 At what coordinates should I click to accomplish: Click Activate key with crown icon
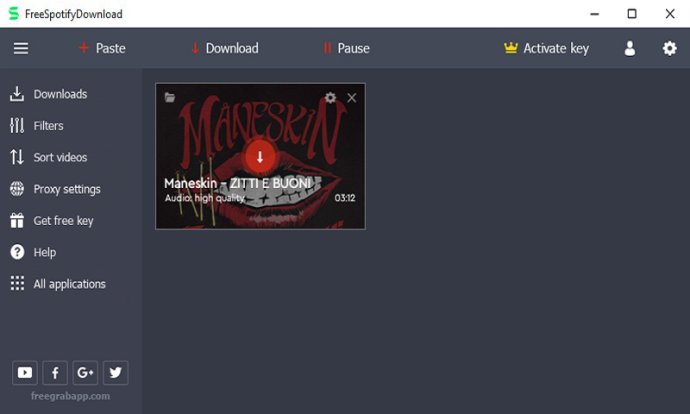coord(546,48)
